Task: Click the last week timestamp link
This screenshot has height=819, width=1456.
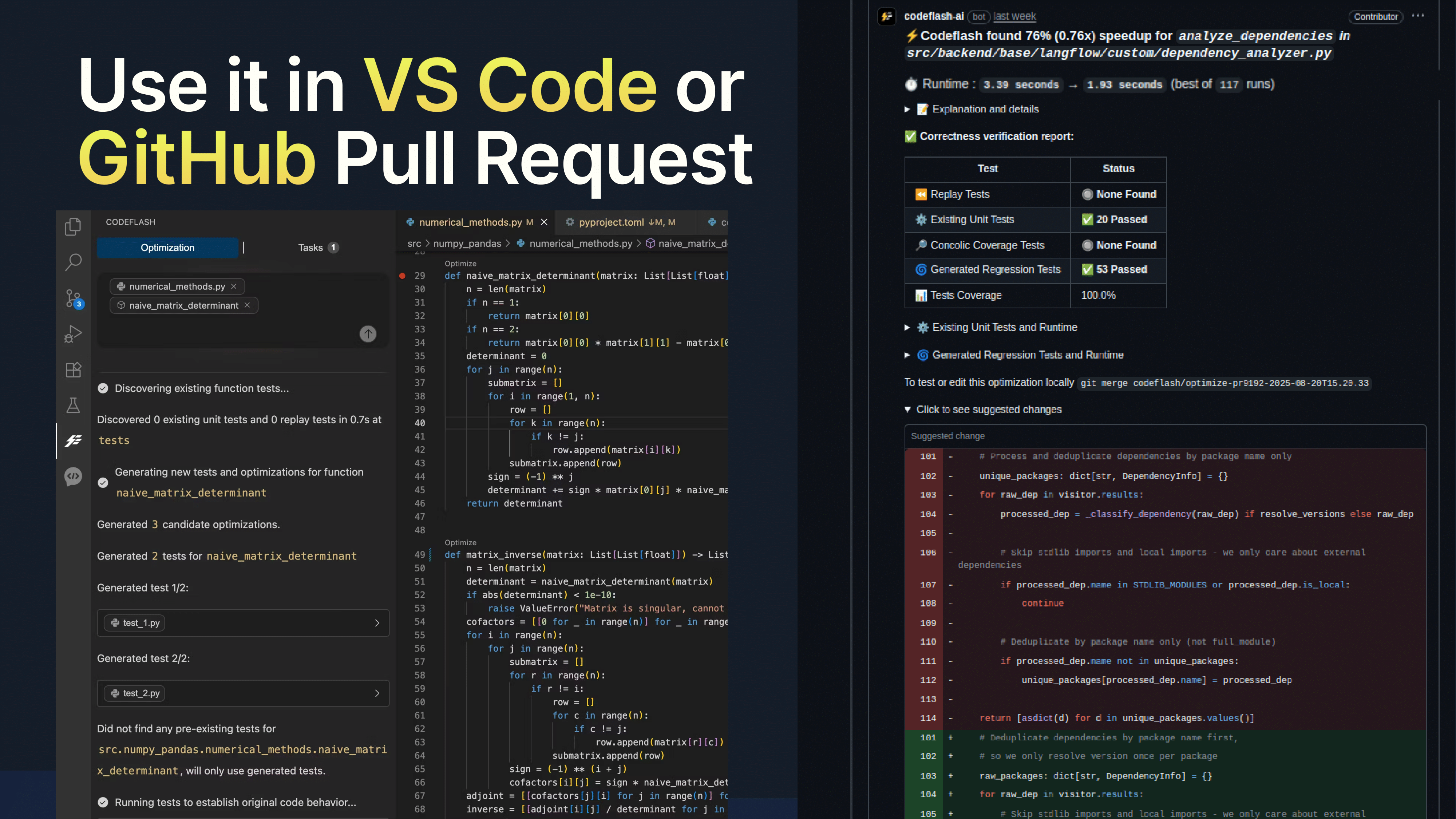Action: 1014,16
